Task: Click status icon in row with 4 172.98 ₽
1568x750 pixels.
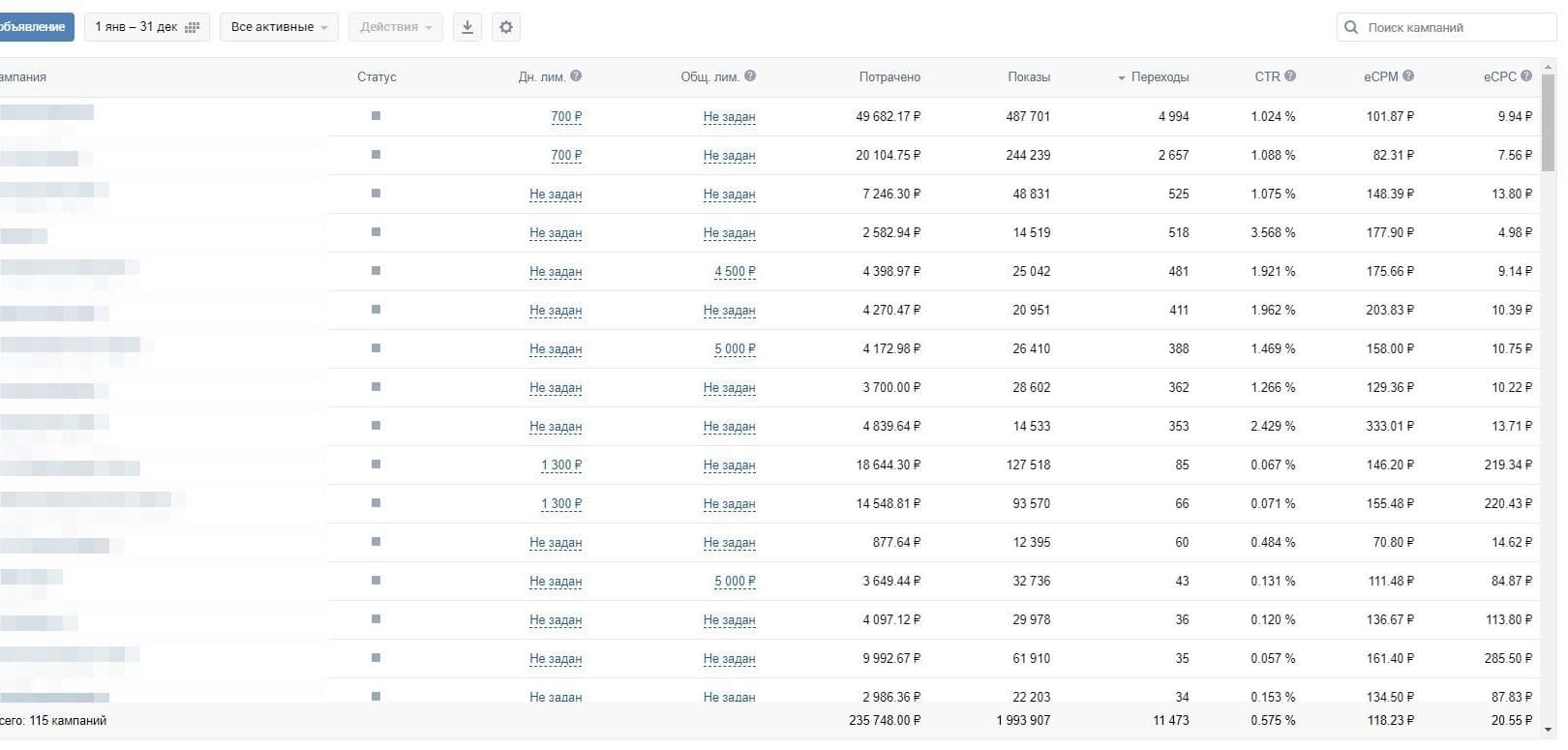Action: click(x=376, y=348)
